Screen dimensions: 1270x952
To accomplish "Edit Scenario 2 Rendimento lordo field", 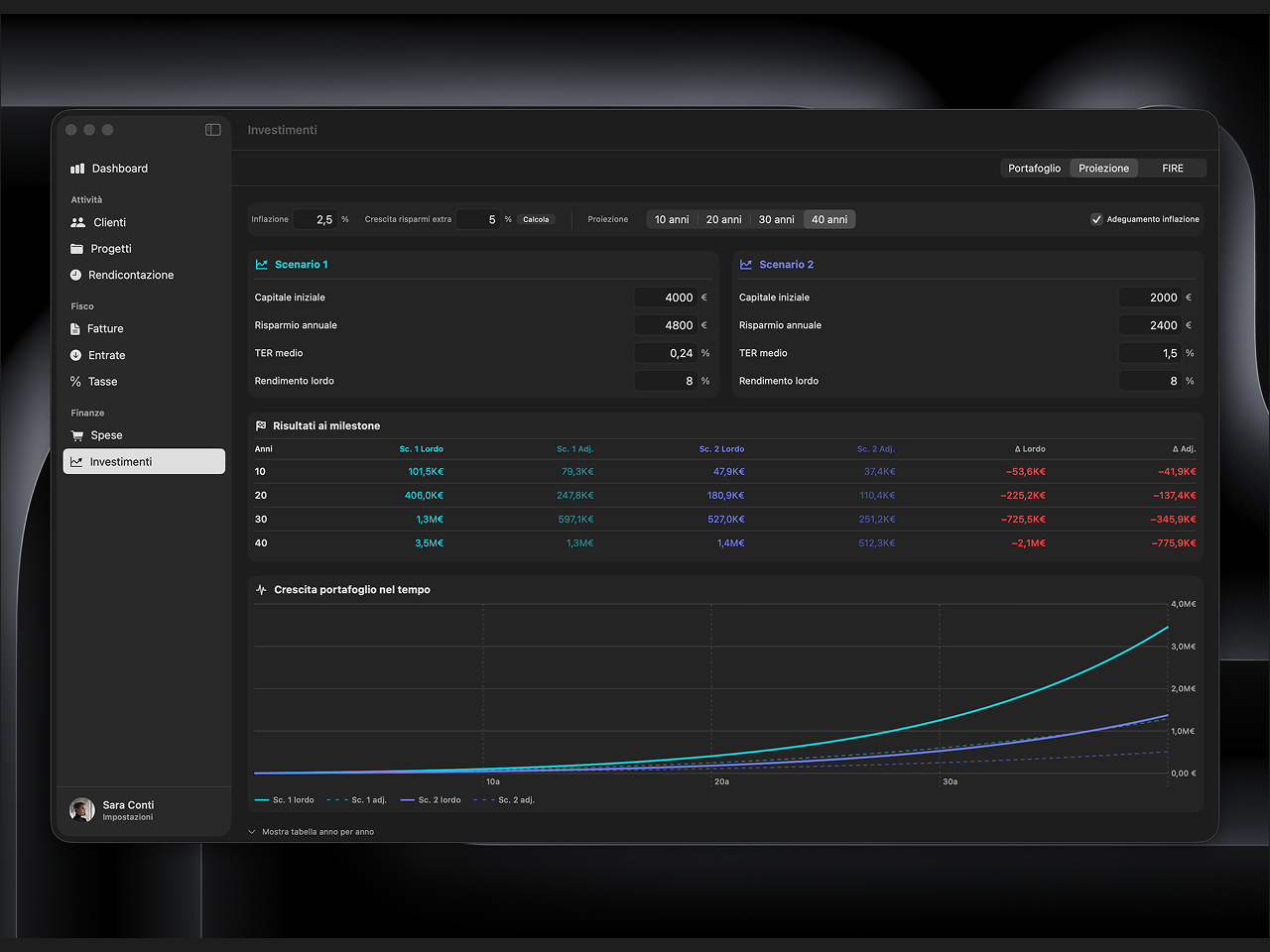I will pyautogui.click(x=1150, y=381).
